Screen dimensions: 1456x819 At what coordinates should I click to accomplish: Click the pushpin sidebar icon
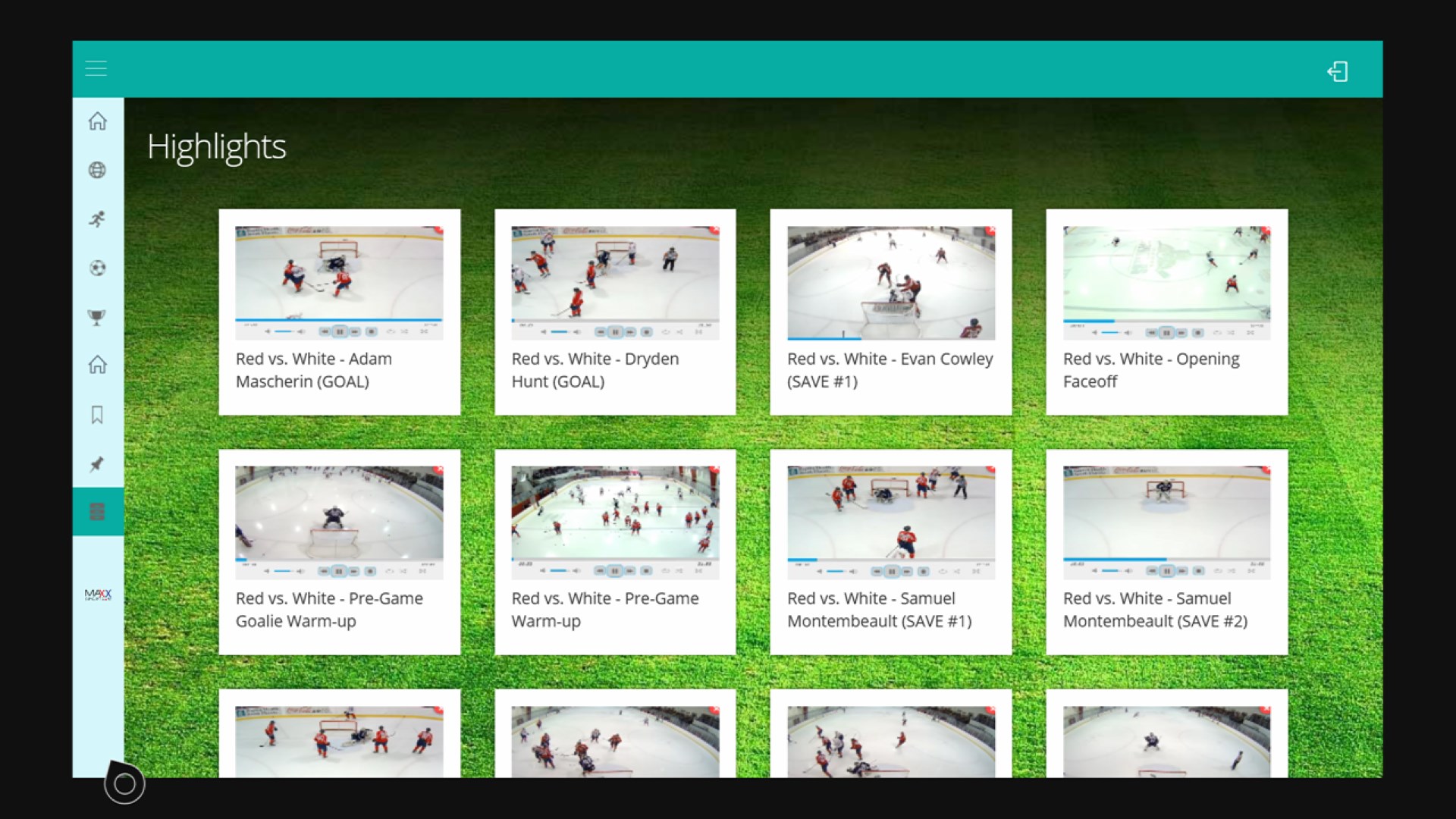97,464
